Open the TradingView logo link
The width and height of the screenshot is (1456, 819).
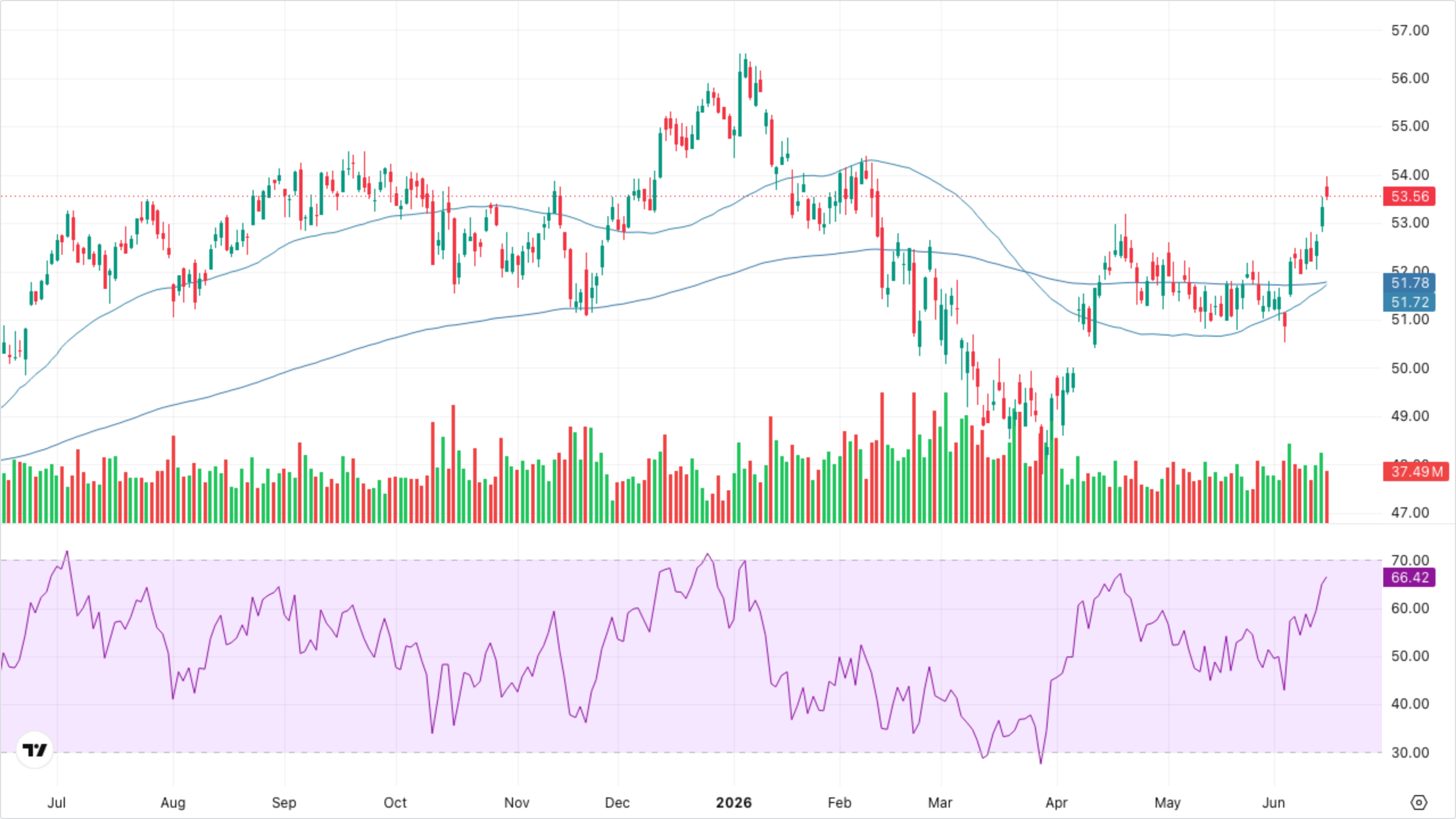(35, 750)
